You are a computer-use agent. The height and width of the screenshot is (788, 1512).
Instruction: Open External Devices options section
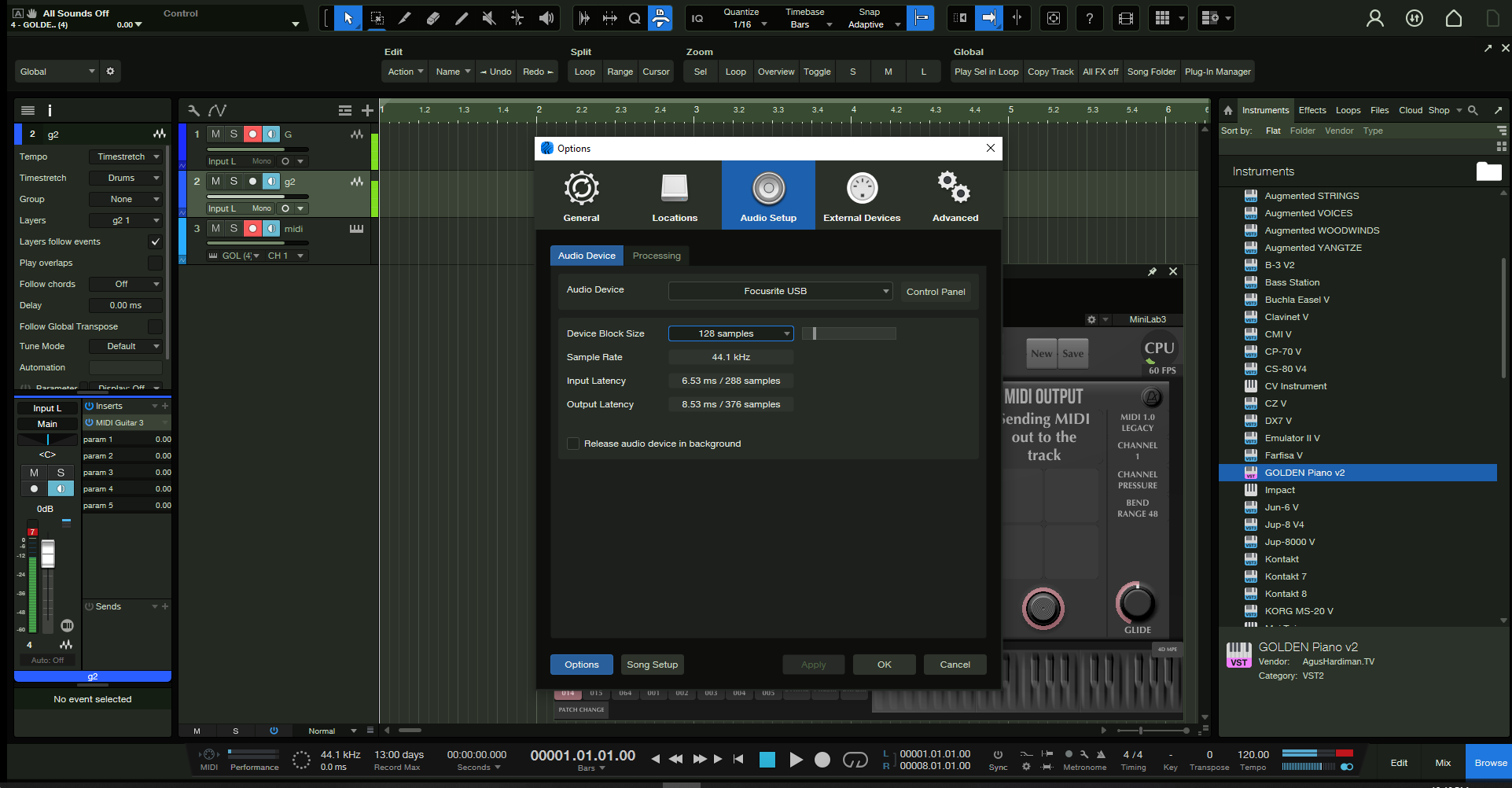[862, 196]
